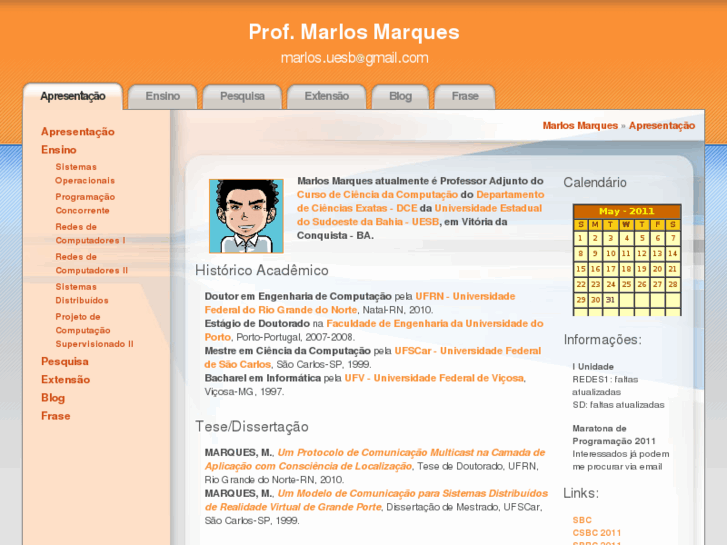Click the Marlos Marques breadcrumb link
Viewport: 727px width, 545px height.
pyautogui.click(x=580, y=126)
